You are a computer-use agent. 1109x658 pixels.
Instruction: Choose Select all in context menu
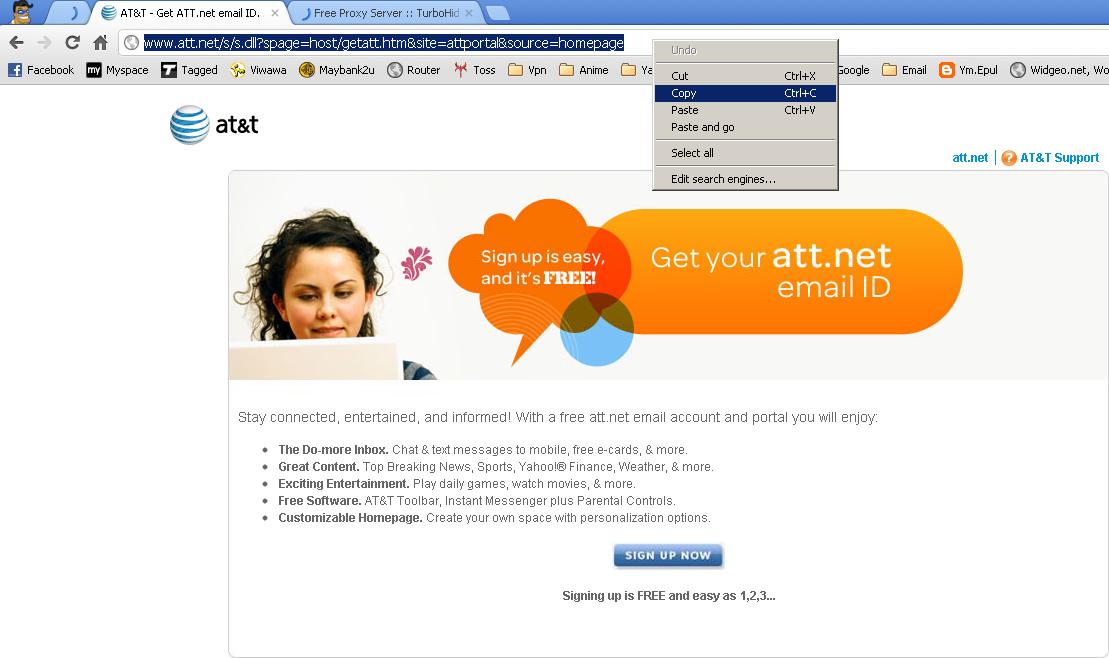tap(745, 153)
